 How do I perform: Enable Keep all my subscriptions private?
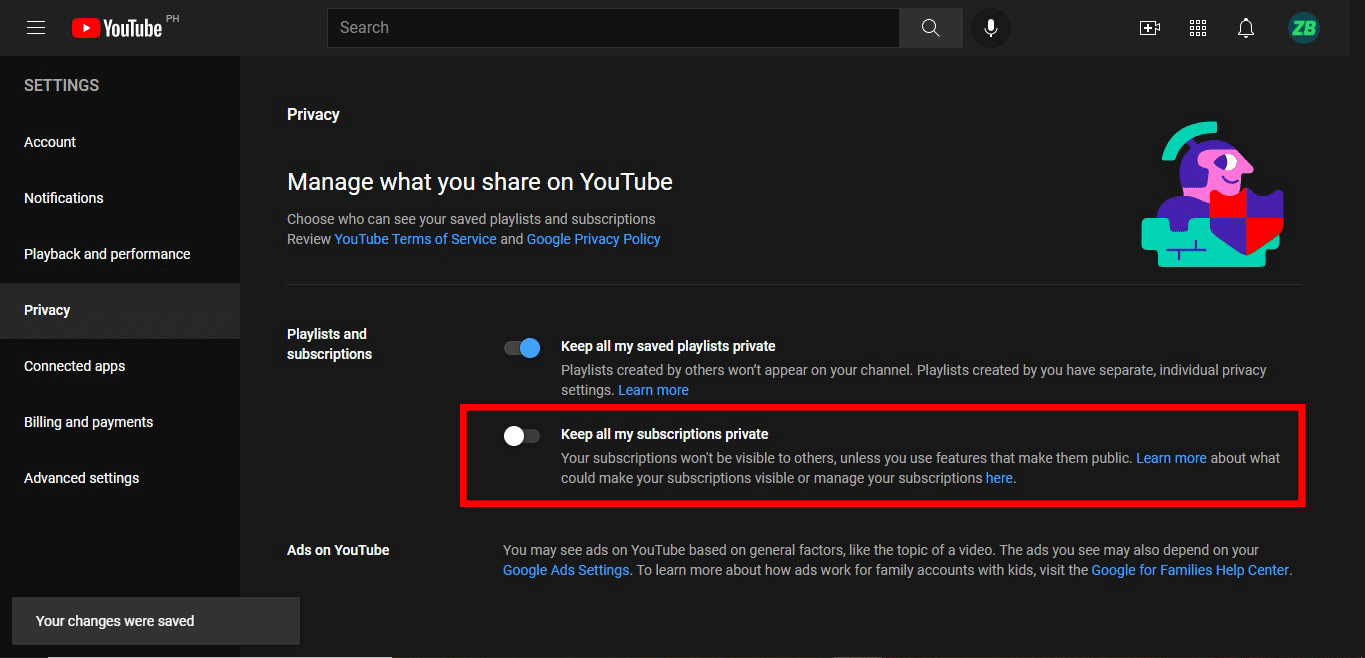pyautogui.click(x=521, y=435)
